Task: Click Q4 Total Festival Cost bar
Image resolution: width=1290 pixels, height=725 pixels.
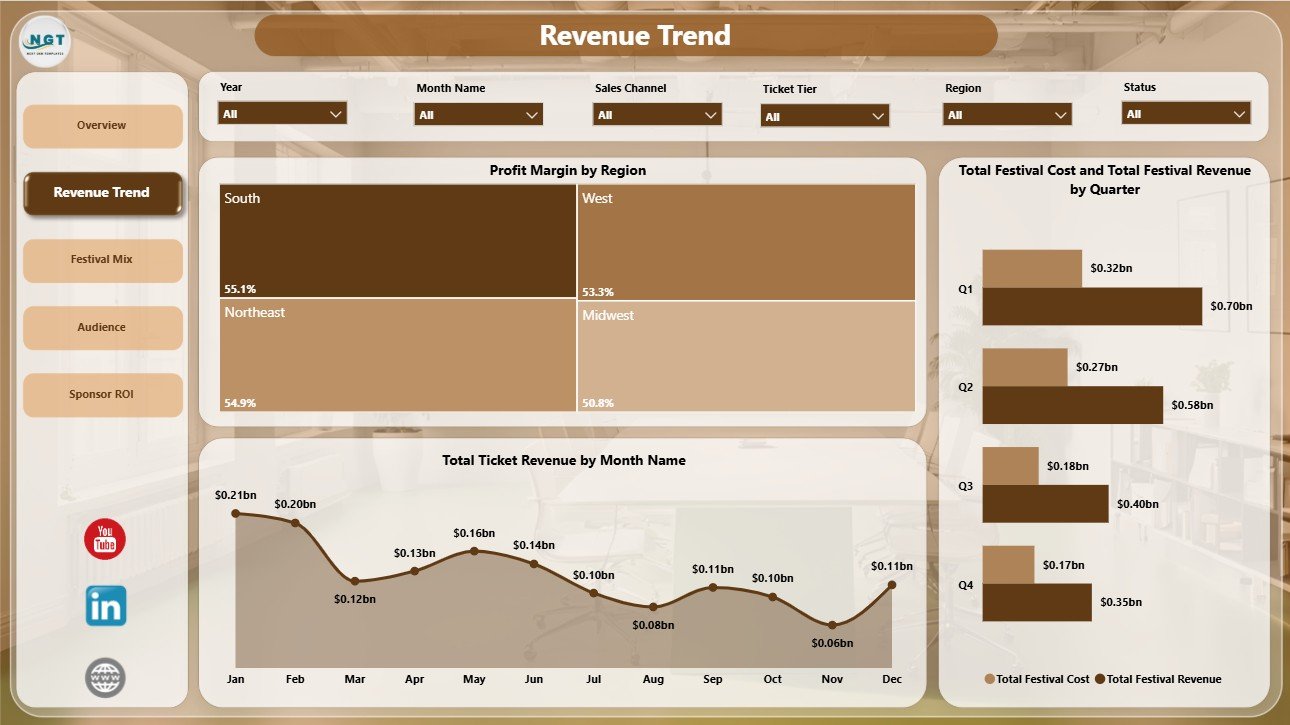Action: pos(1009,564)
